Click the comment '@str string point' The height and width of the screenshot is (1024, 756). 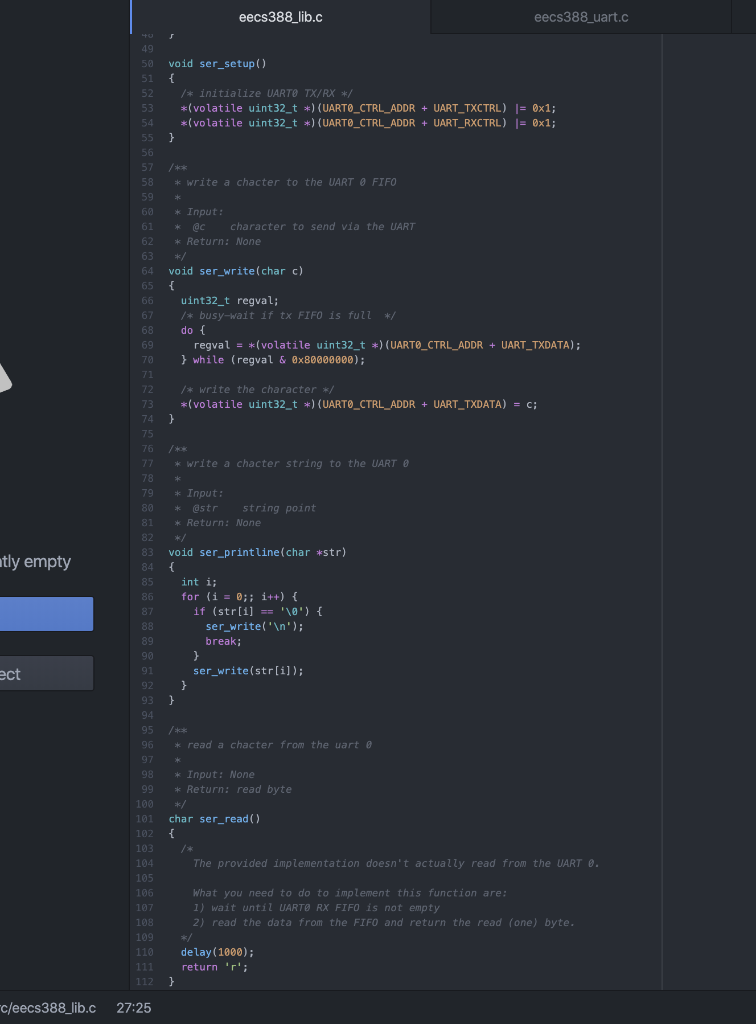(x=245, y=508)
